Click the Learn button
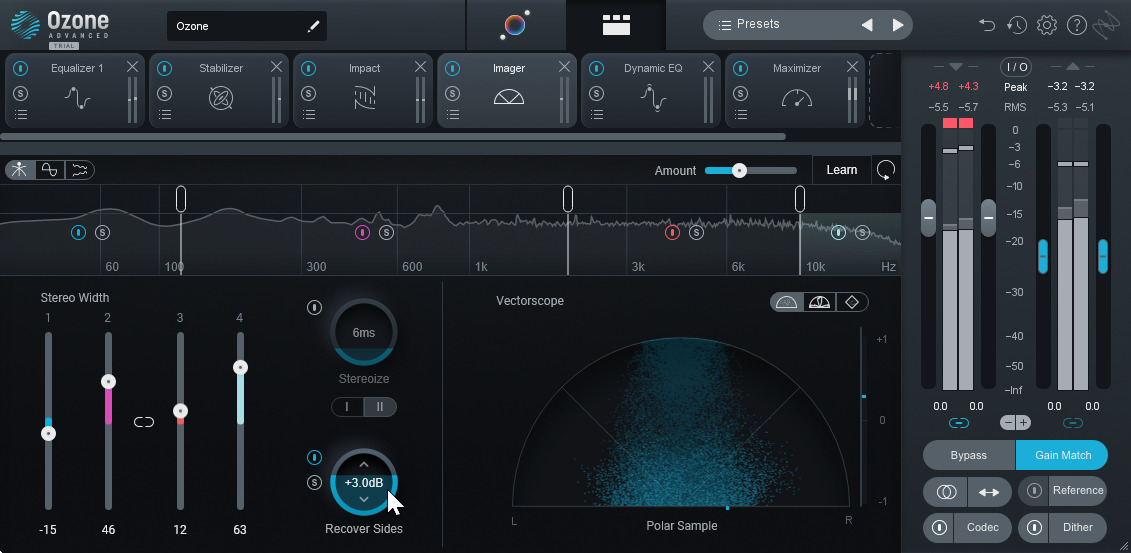The image size is (1131, 553). (842, 170)
